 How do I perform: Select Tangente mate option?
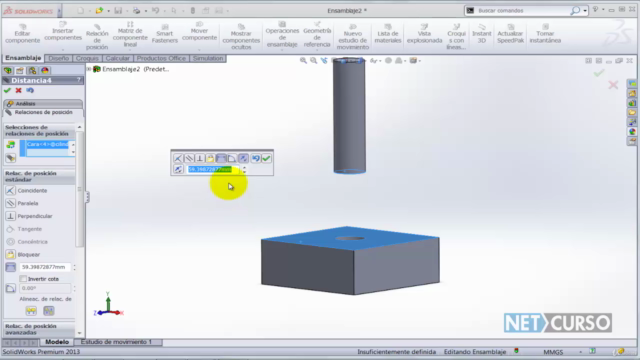(24, 229)
